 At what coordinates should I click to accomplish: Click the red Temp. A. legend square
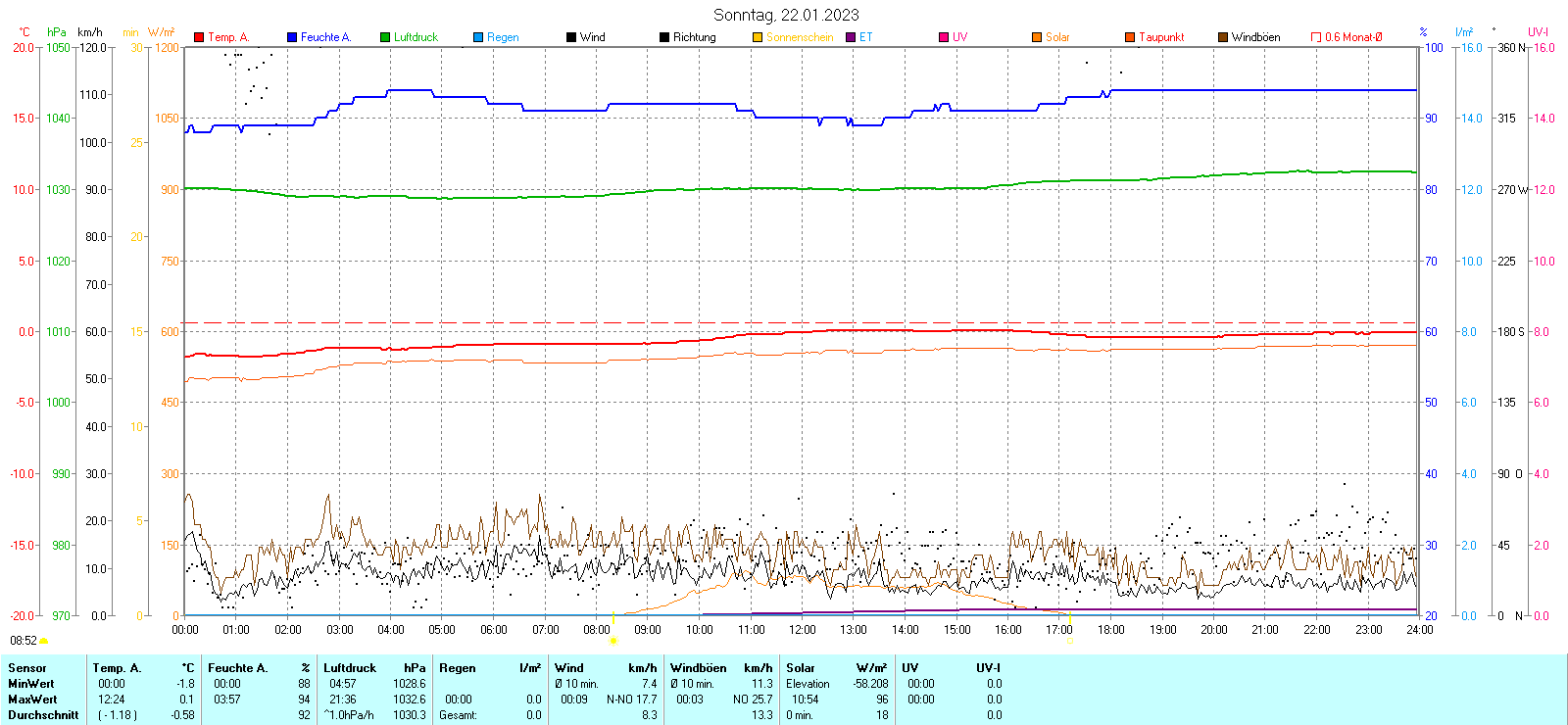(199, 37)
